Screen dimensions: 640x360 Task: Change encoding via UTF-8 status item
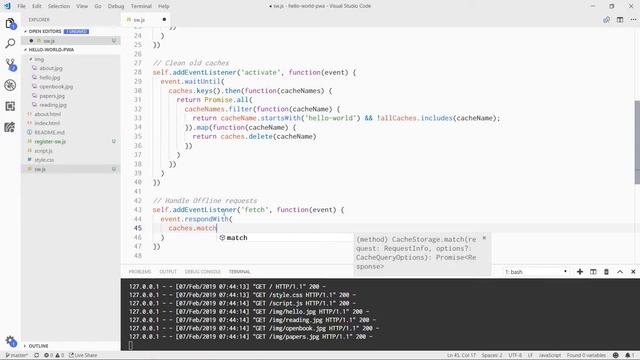coord(515,356)
